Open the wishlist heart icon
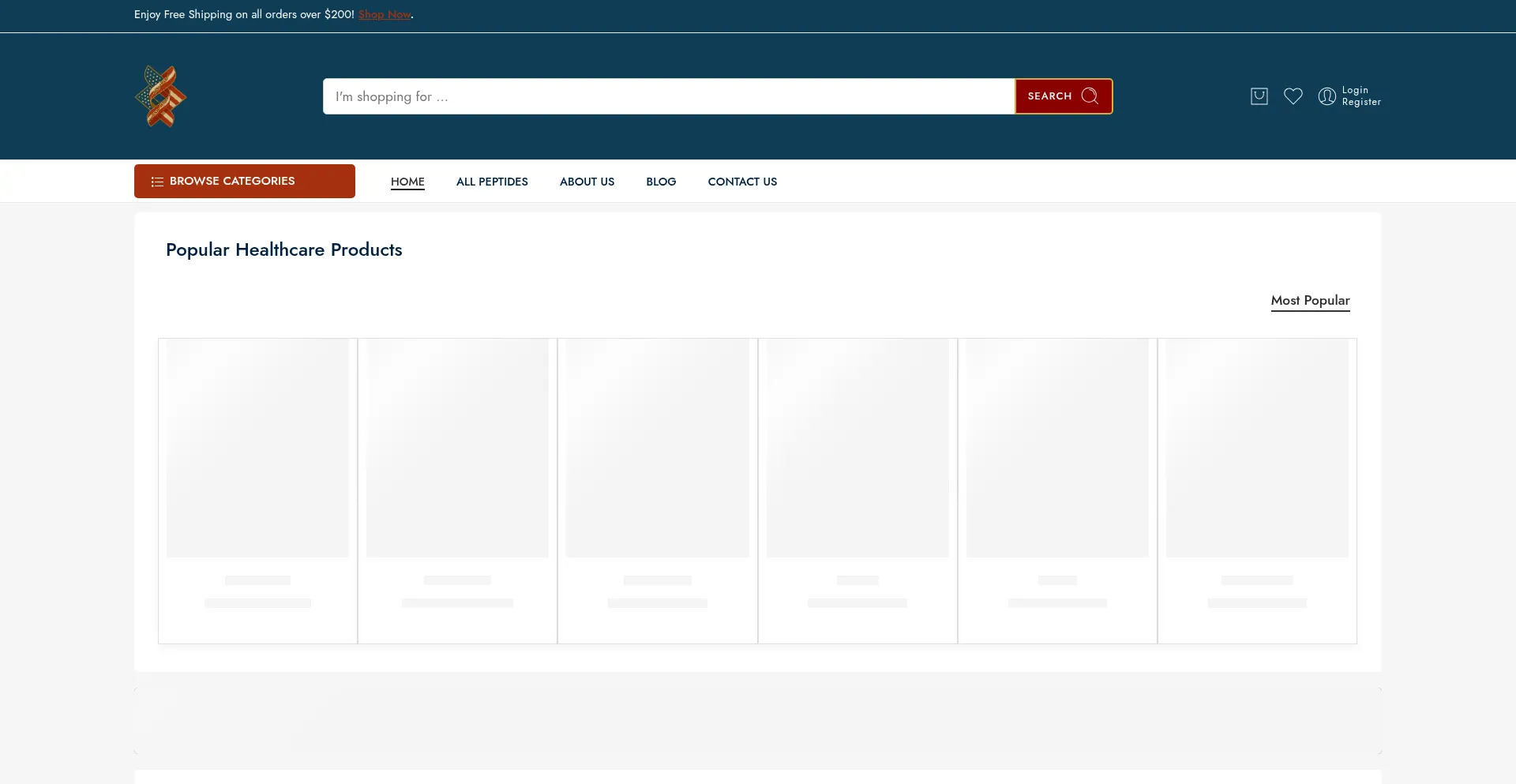The width and height of the screenshot is (1516, 784). (x=1293, y=96)
